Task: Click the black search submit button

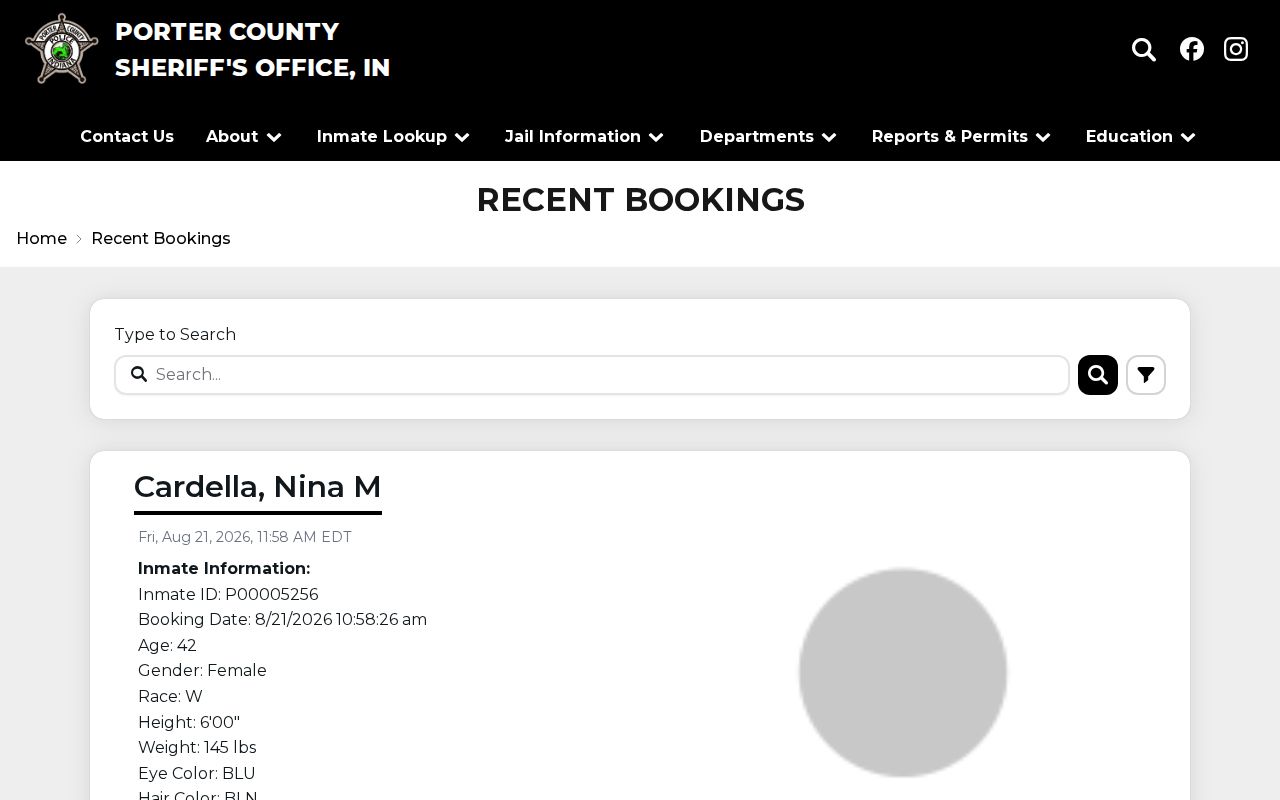Action: (x=1098, y=375)
